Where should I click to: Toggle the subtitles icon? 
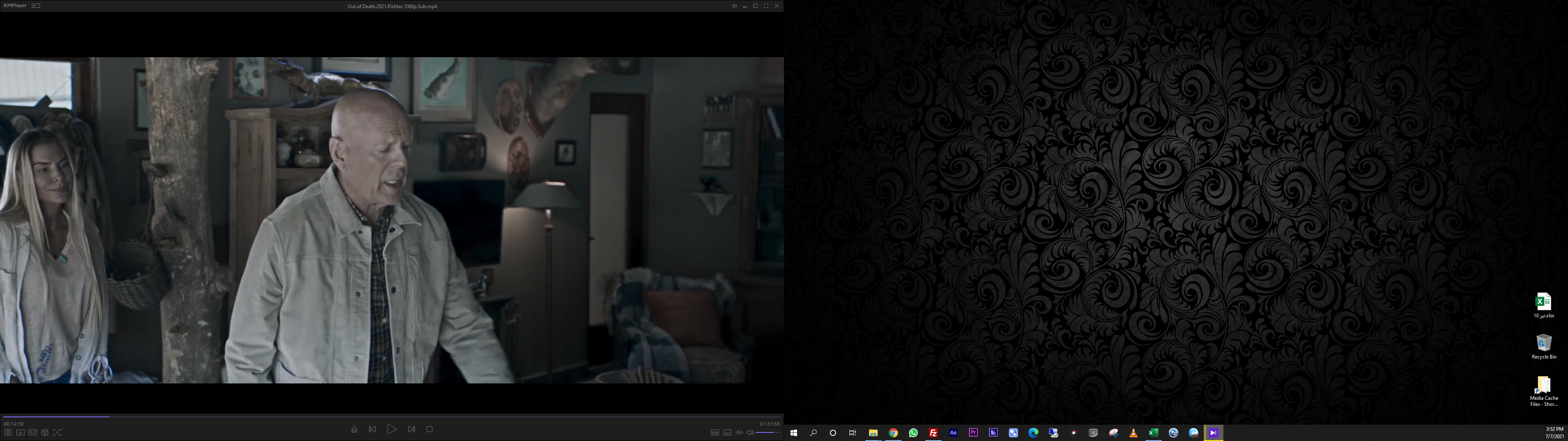click(x=727, y=432)
